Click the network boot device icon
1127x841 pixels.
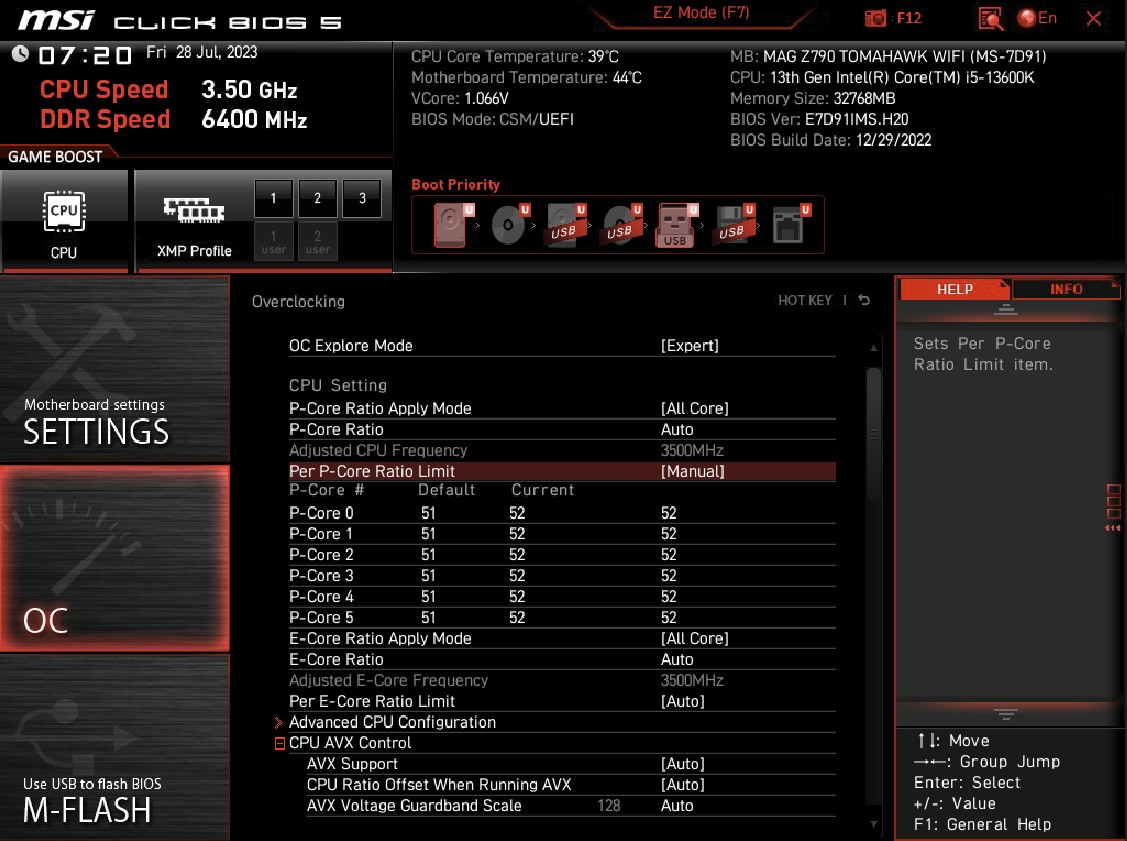[x=791, y=225]
